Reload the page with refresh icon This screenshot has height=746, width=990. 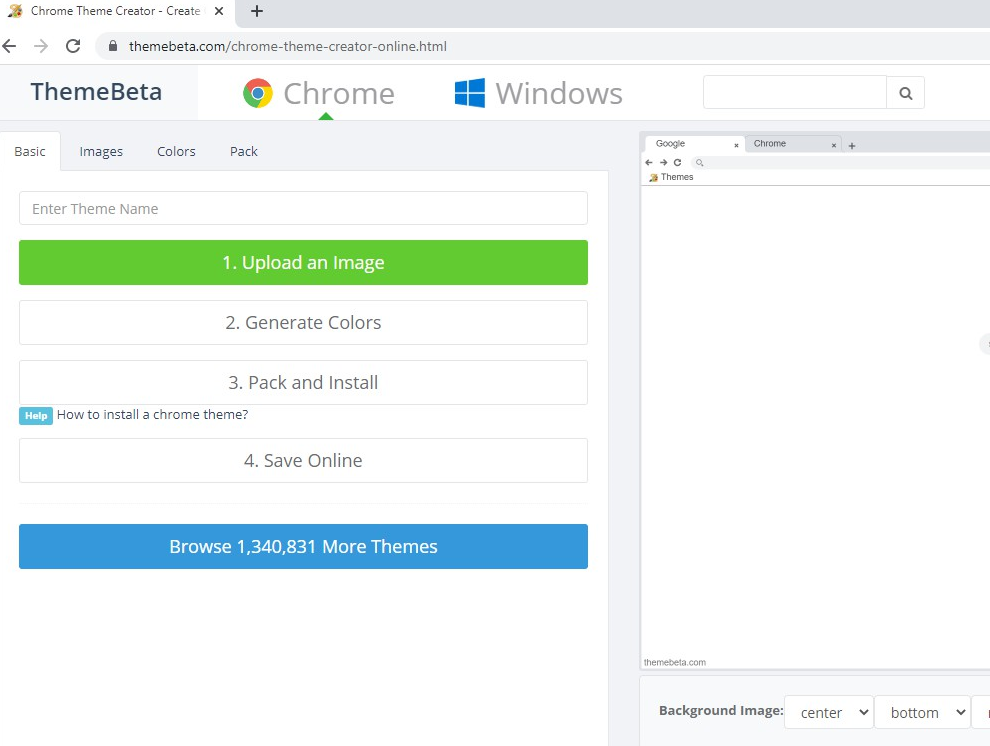73,46
